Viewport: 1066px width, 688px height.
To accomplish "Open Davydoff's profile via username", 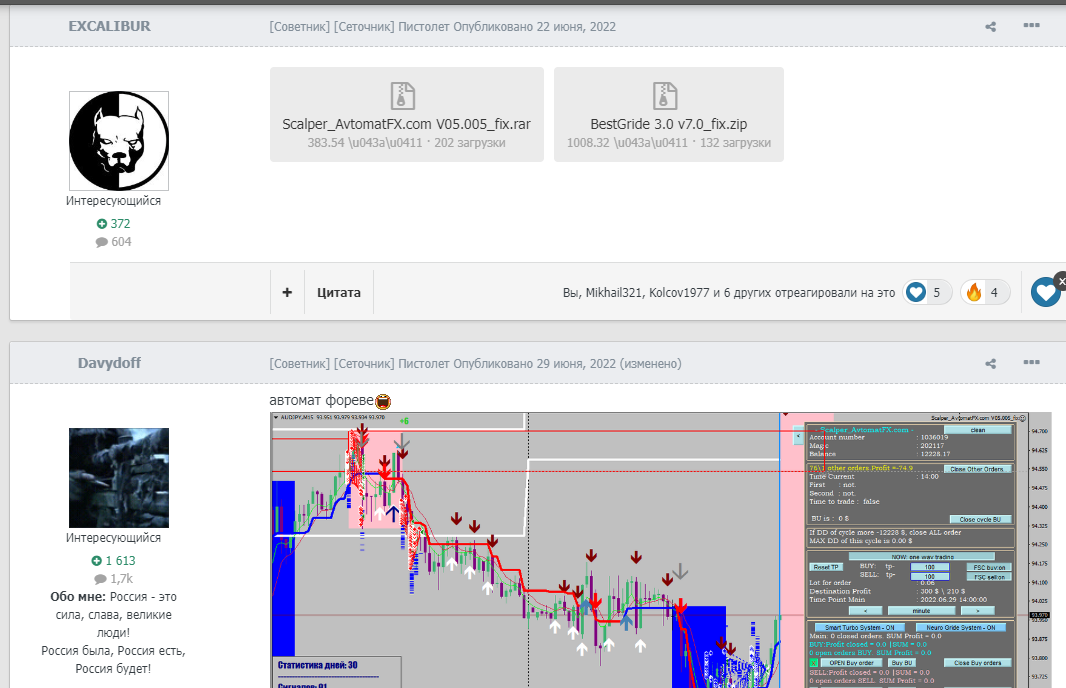I will [109, 363].
